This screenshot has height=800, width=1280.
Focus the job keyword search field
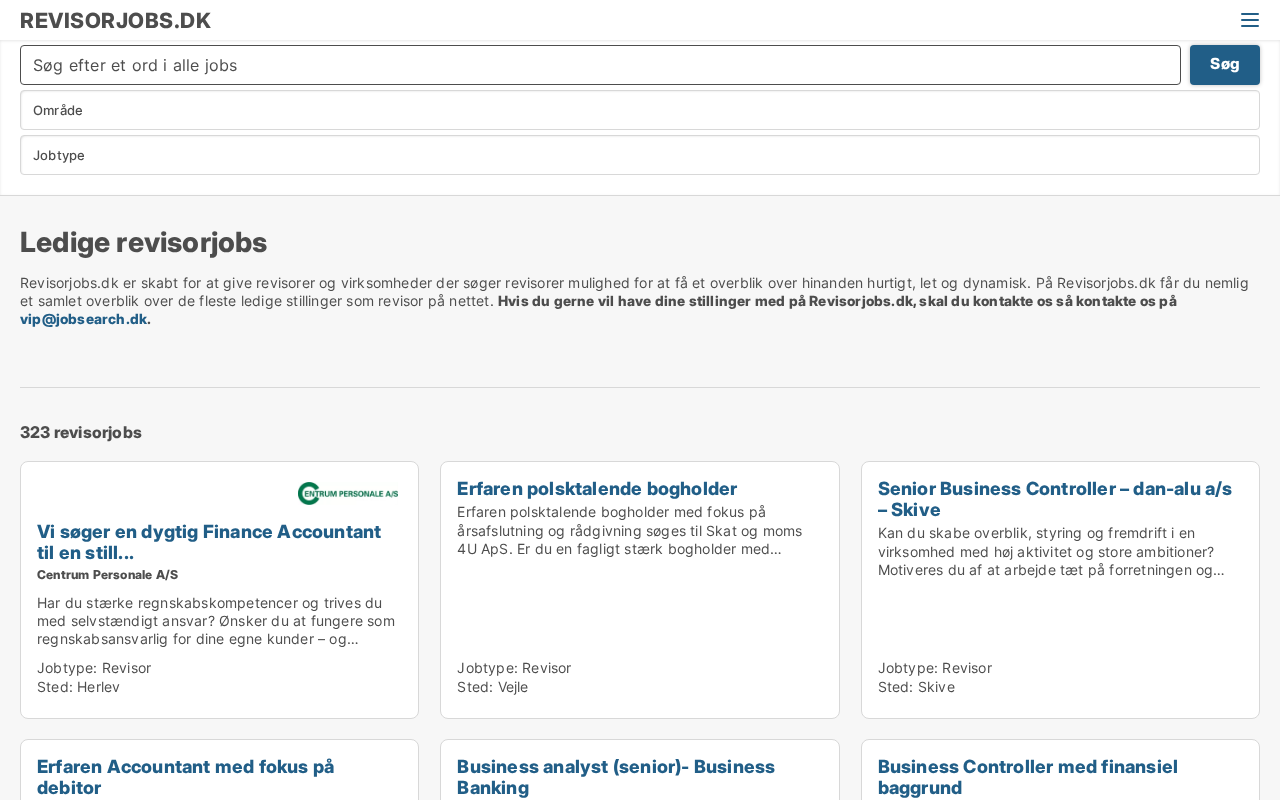tap(600, 65)
